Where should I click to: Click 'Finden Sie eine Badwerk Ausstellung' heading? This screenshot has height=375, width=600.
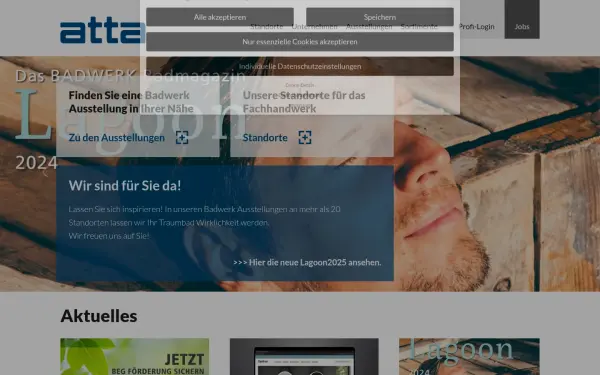click(x=131, y=102)
